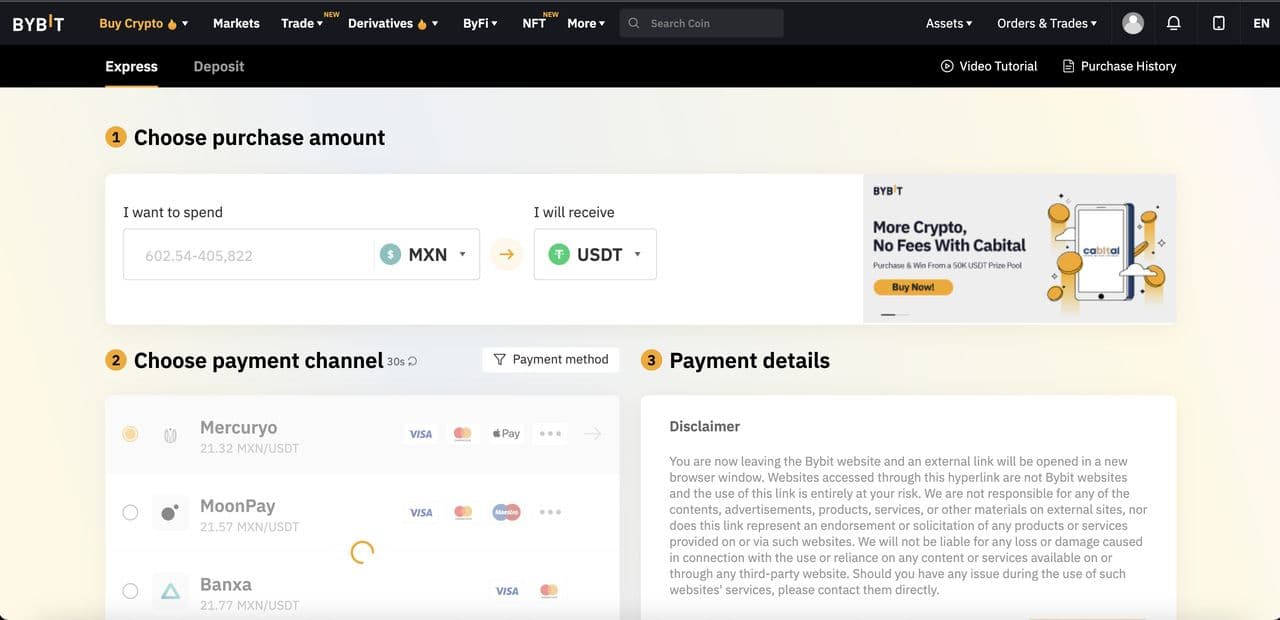This screenshot has height=620, width=1280.
Task: Open the notifications bell icon
Action: click(x=1174, y=23)
